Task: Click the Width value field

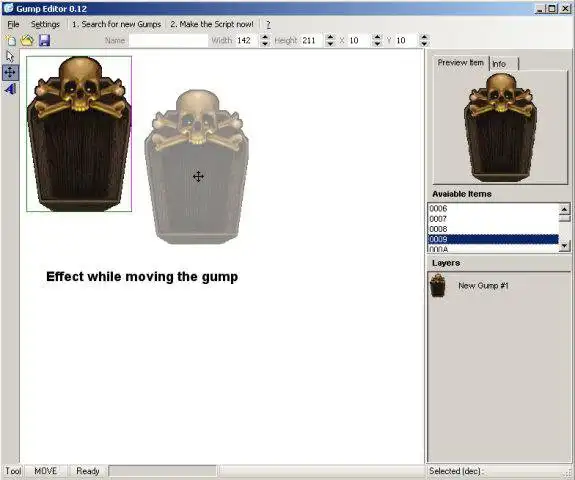Action: pyautogui.click(x=246, y=40)
